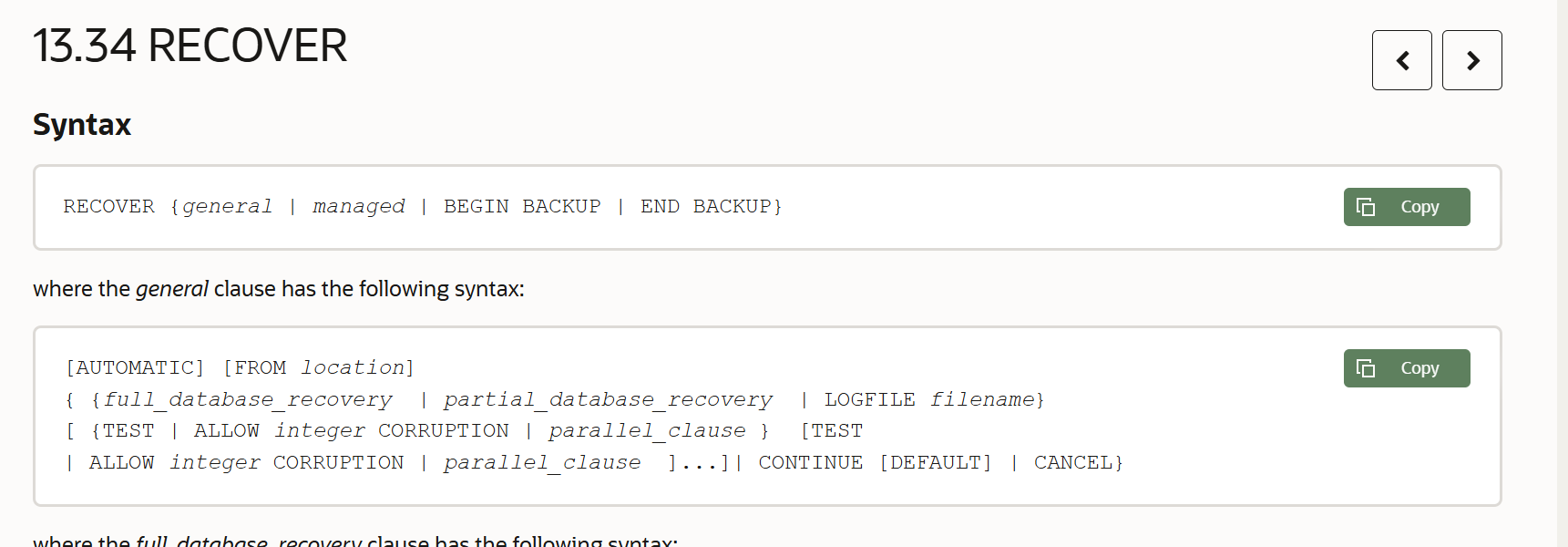Select 'managed' in the RECOVER code line
Screen dimensions: 1568x547
click(359, 207)
